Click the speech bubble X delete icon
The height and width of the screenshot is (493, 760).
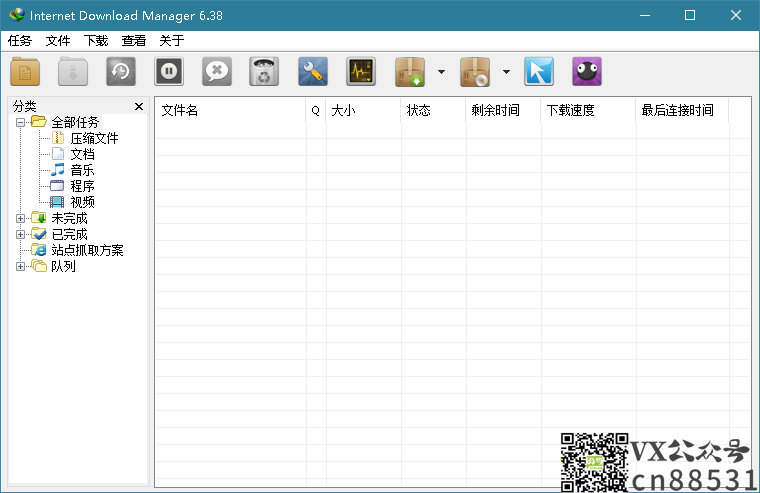(x=217, y=72)
